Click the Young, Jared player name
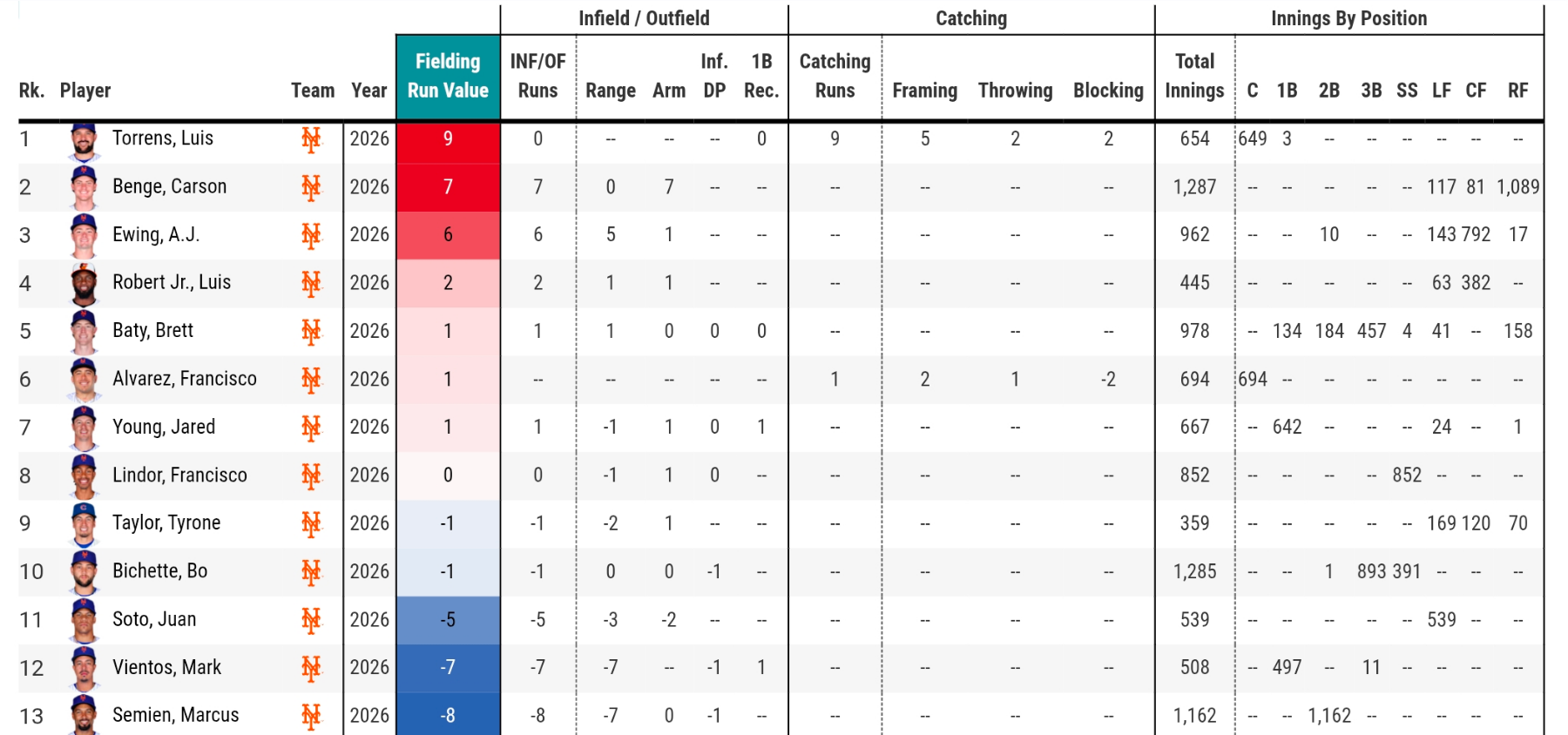The image size is (1568, 735). point(164,427)
